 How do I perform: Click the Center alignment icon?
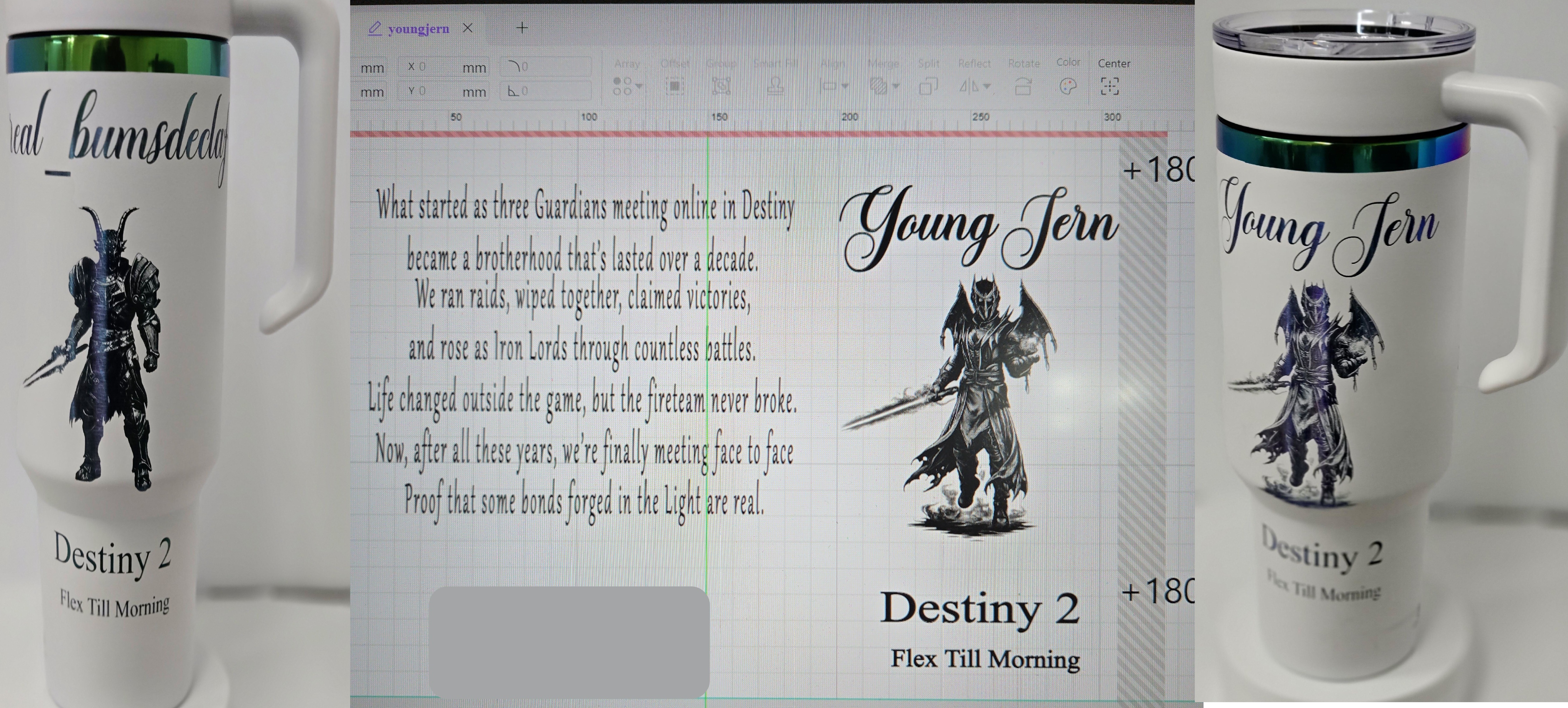[x=1109, y=86]
